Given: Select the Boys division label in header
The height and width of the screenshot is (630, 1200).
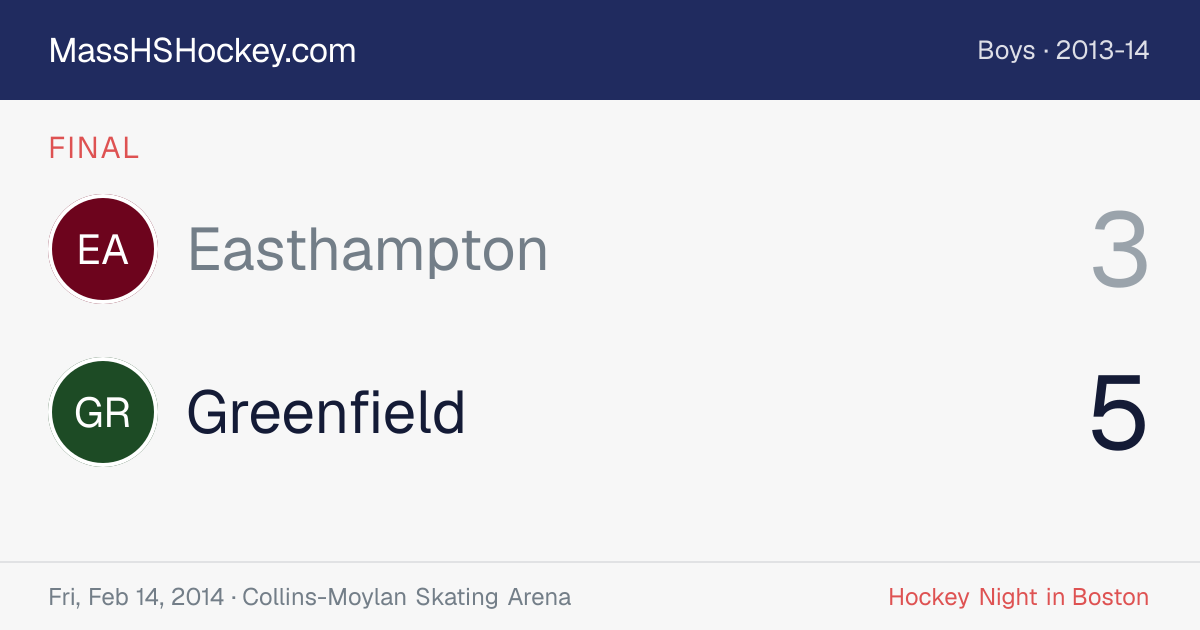Looking at the screenshot, I should [1006, 51].
